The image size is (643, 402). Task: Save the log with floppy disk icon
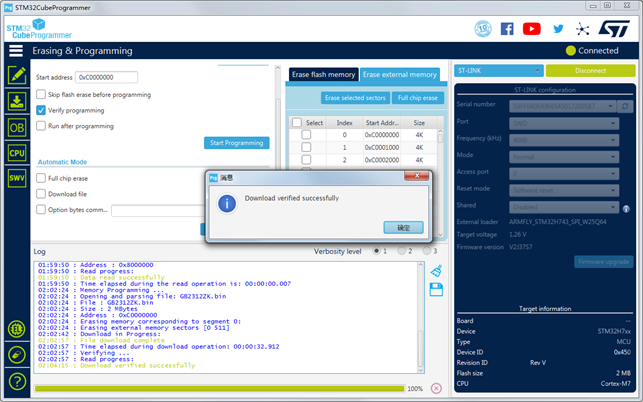click(x=436, y=290)
